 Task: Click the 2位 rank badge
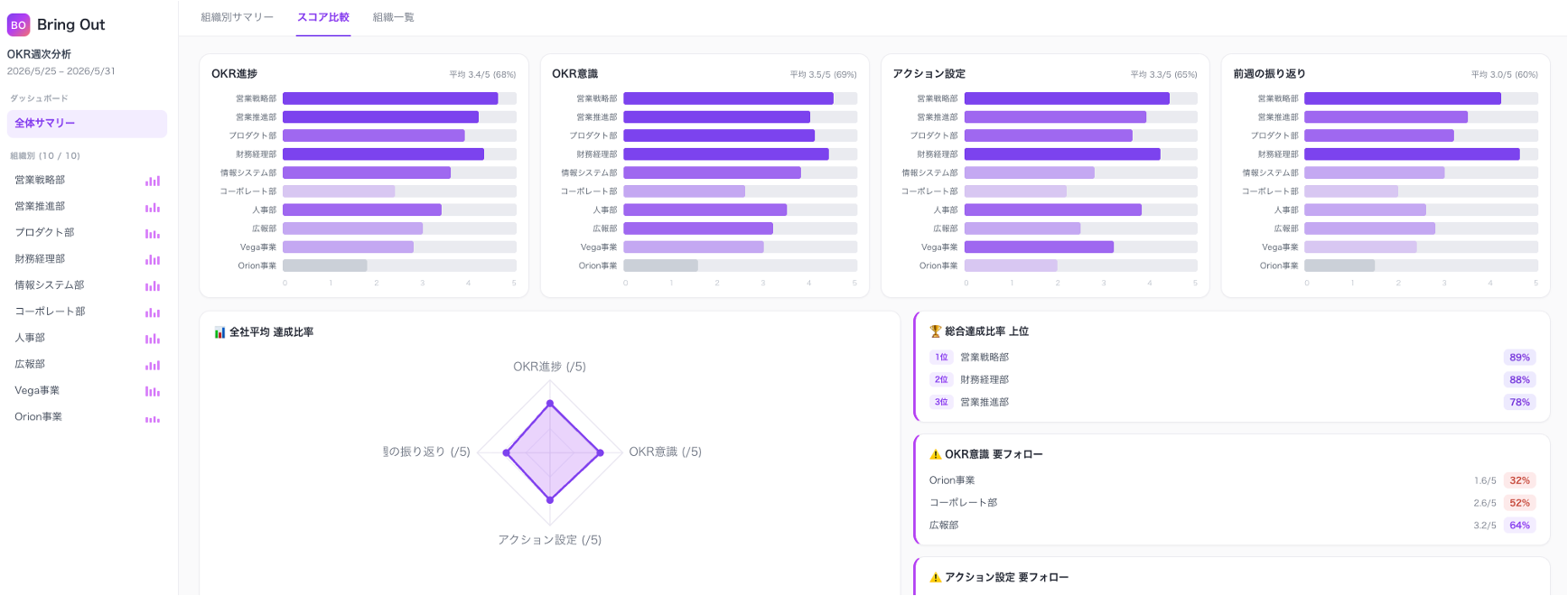941,380
